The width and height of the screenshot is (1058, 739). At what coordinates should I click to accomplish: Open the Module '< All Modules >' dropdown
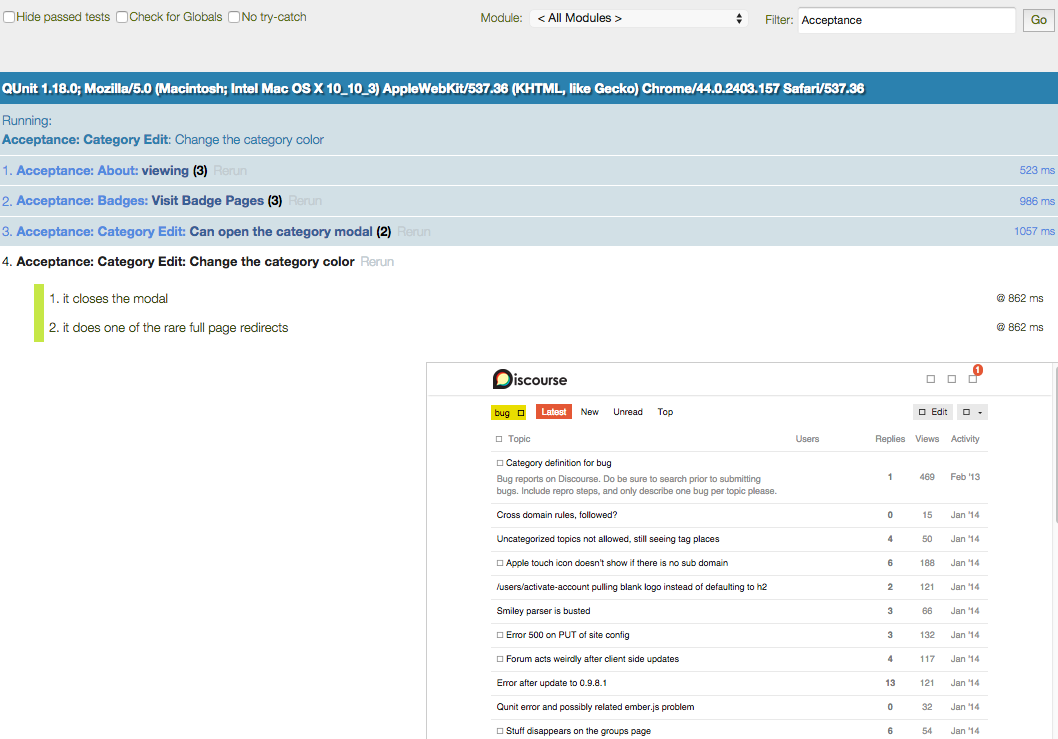(640, 18)
